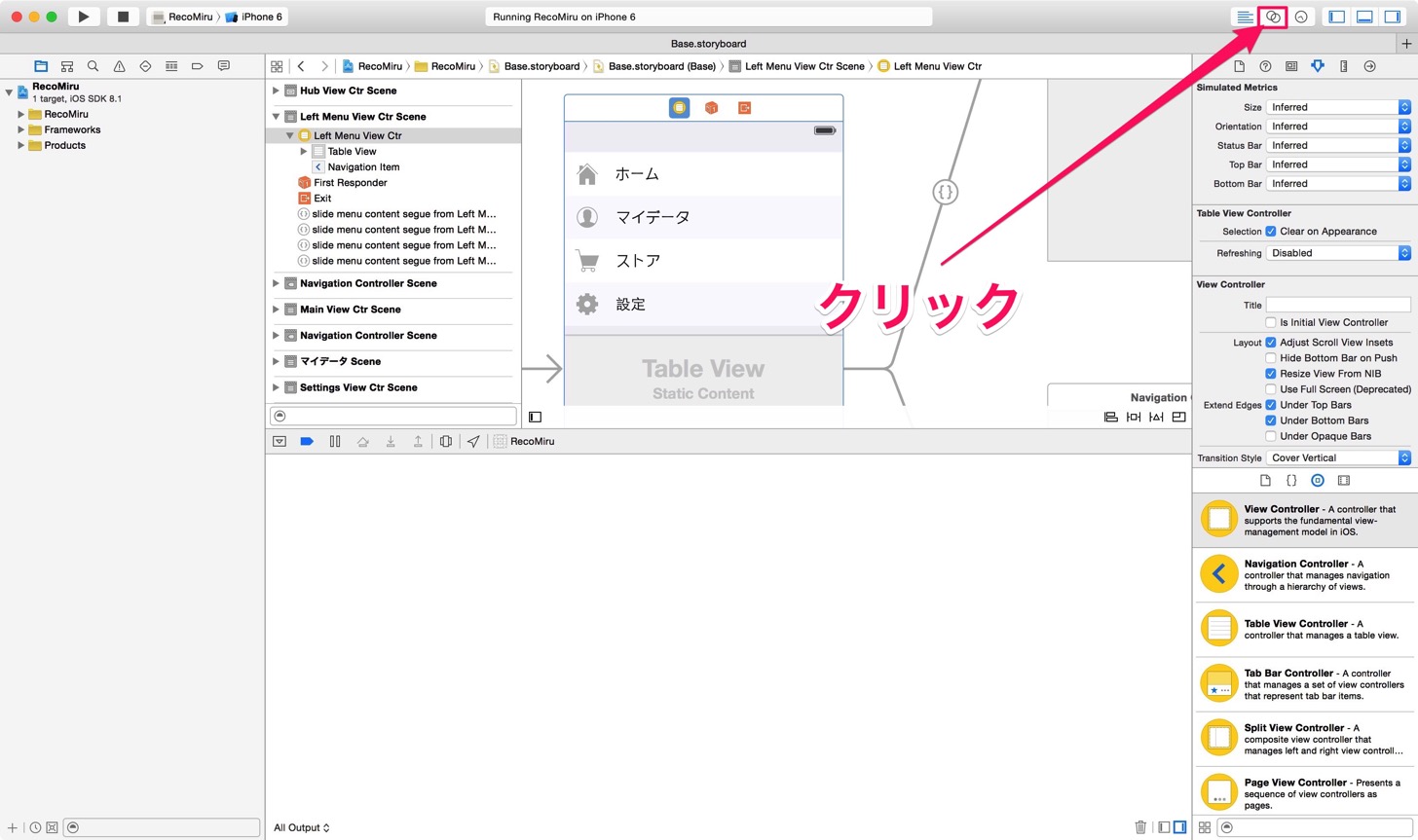Show the Standard editor
The height and width of the screenshot is (840, 1418).
(x=1245, y=17)
